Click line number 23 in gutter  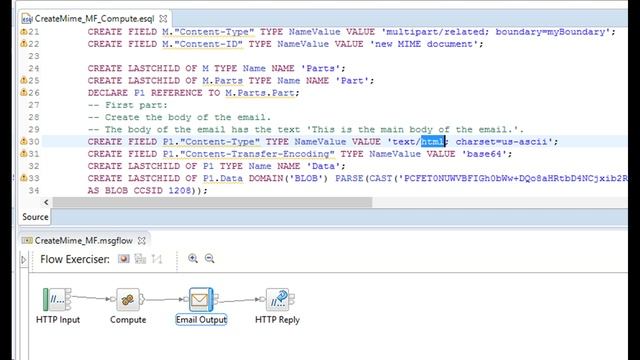point(34,56)
